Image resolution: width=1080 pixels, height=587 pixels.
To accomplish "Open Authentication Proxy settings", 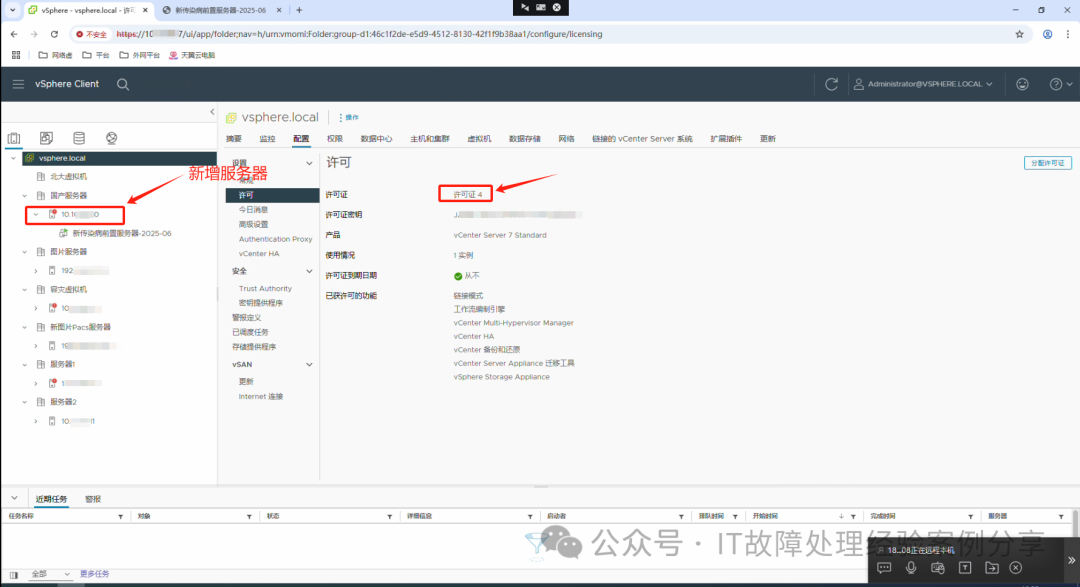I will point(276,239).
